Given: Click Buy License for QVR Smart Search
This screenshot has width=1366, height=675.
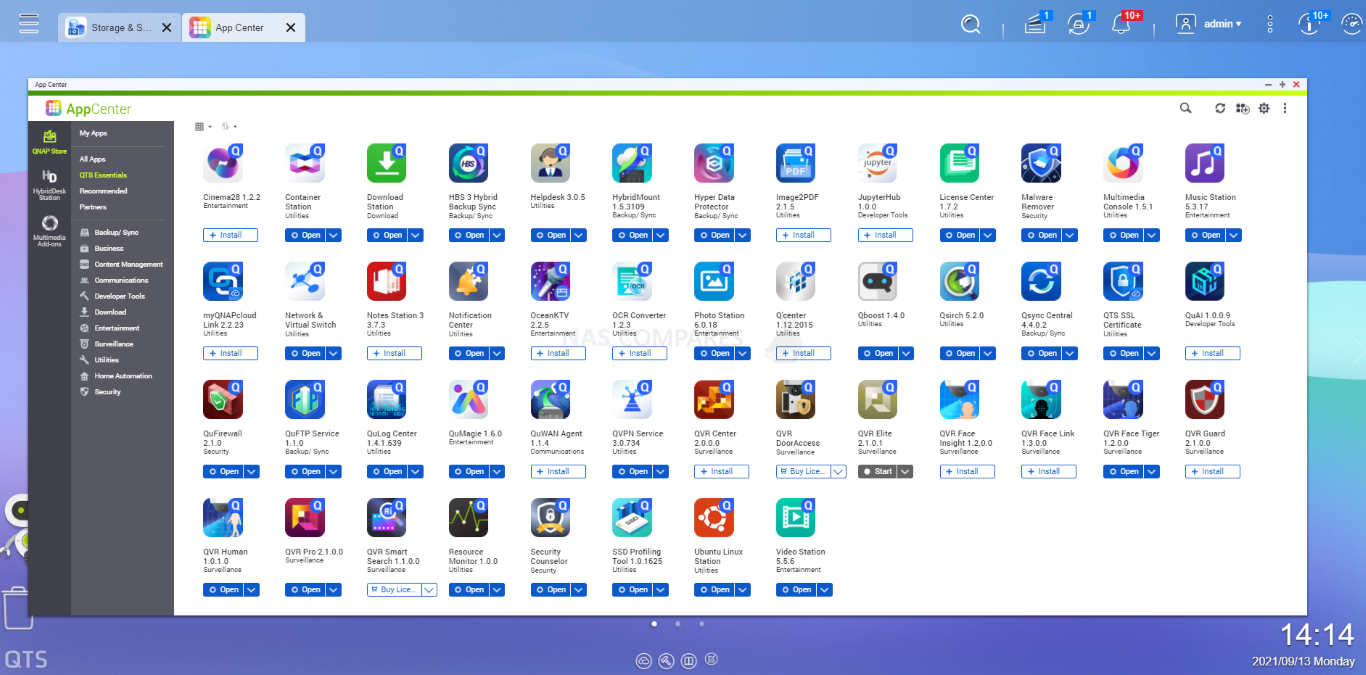Looking at the screenshot, I should [394, 589].
